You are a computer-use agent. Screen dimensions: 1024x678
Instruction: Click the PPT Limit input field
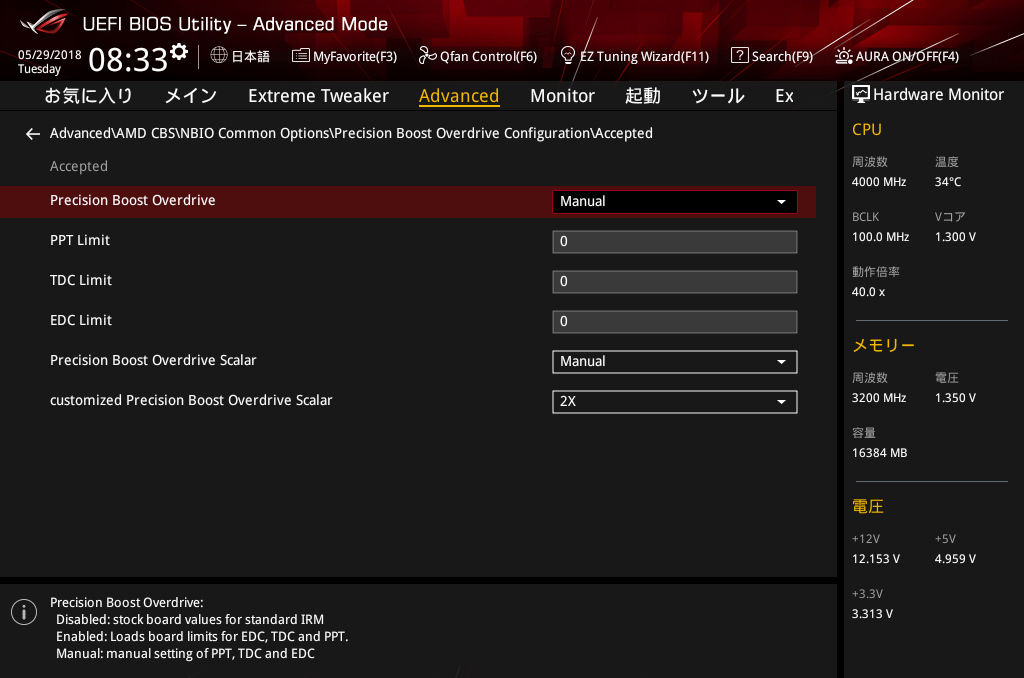tap(675, 242)
